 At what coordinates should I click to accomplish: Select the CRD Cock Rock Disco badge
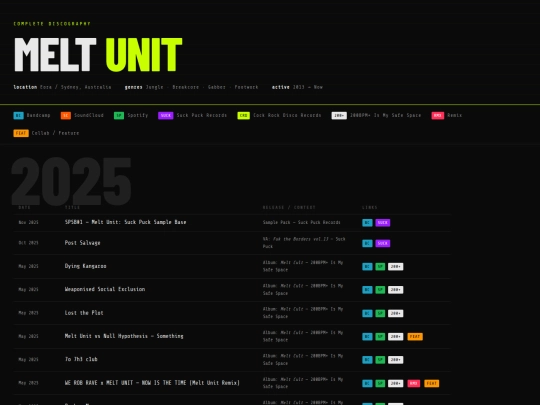point(243,115)
